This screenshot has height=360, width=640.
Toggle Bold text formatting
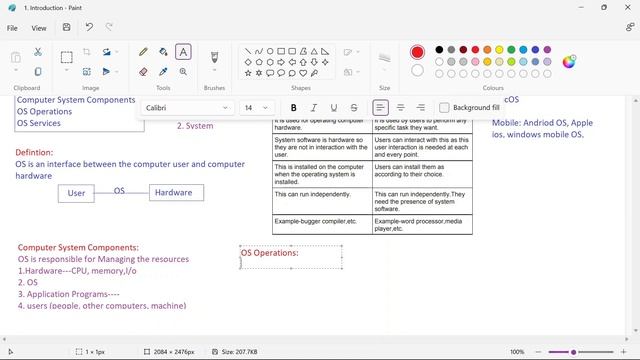[293, 108]
